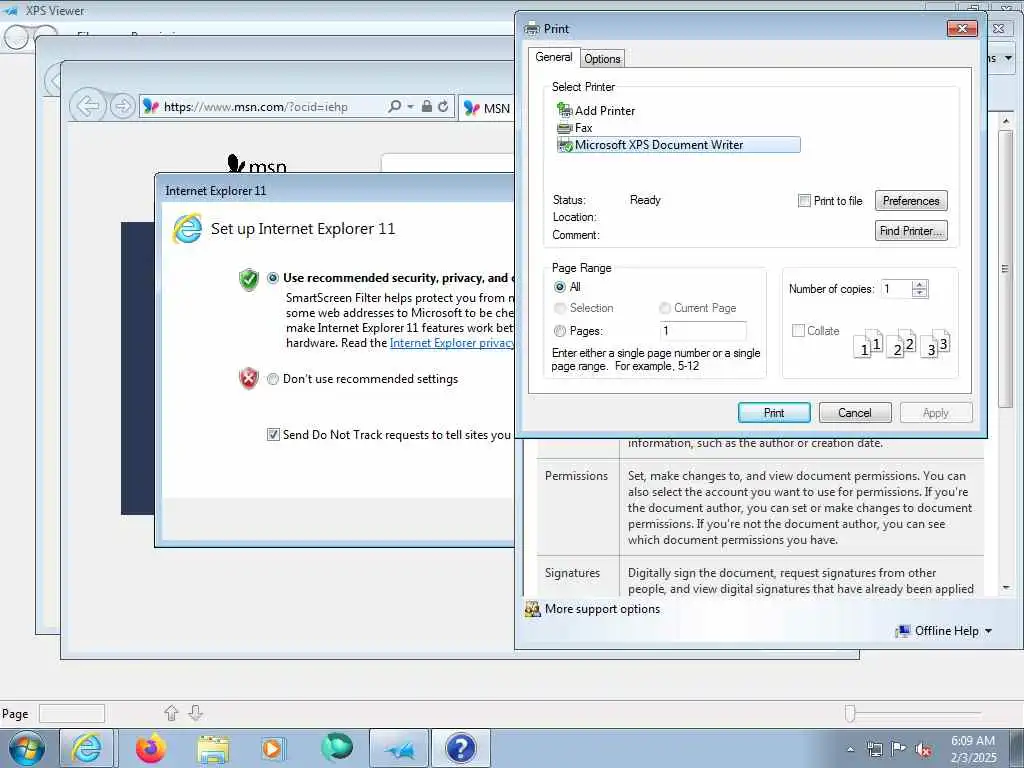Click the Action Center flag tray icon
This screenshot has width=1024, height=768.
coord(899,749)
